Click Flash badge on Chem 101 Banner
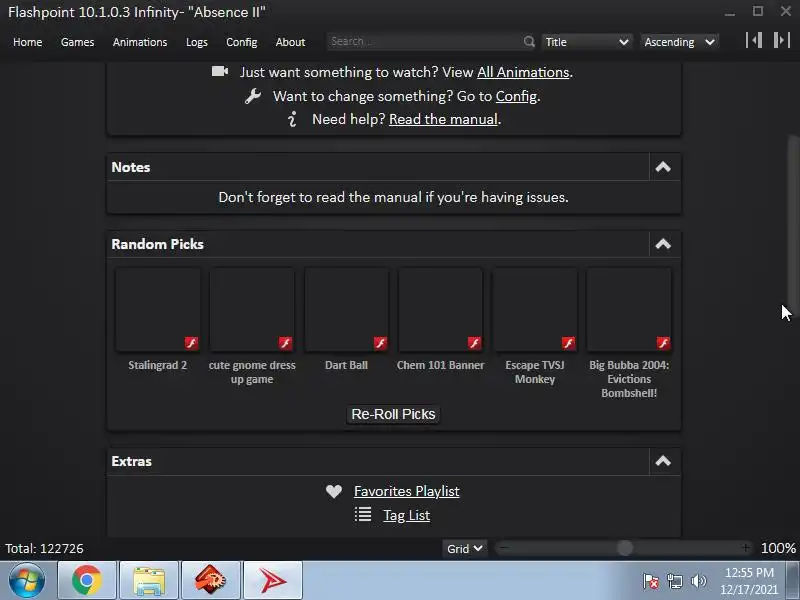This screenshot has width=800, height=600. [474, 343]
